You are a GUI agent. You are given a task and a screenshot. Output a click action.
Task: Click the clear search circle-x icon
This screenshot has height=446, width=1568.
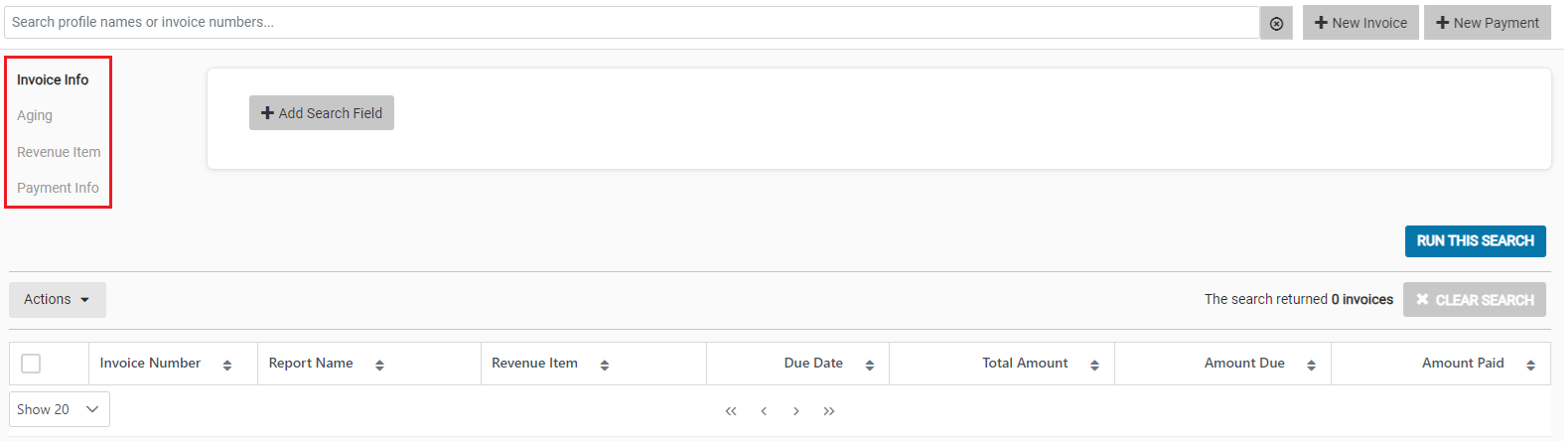coord(1276,23)
